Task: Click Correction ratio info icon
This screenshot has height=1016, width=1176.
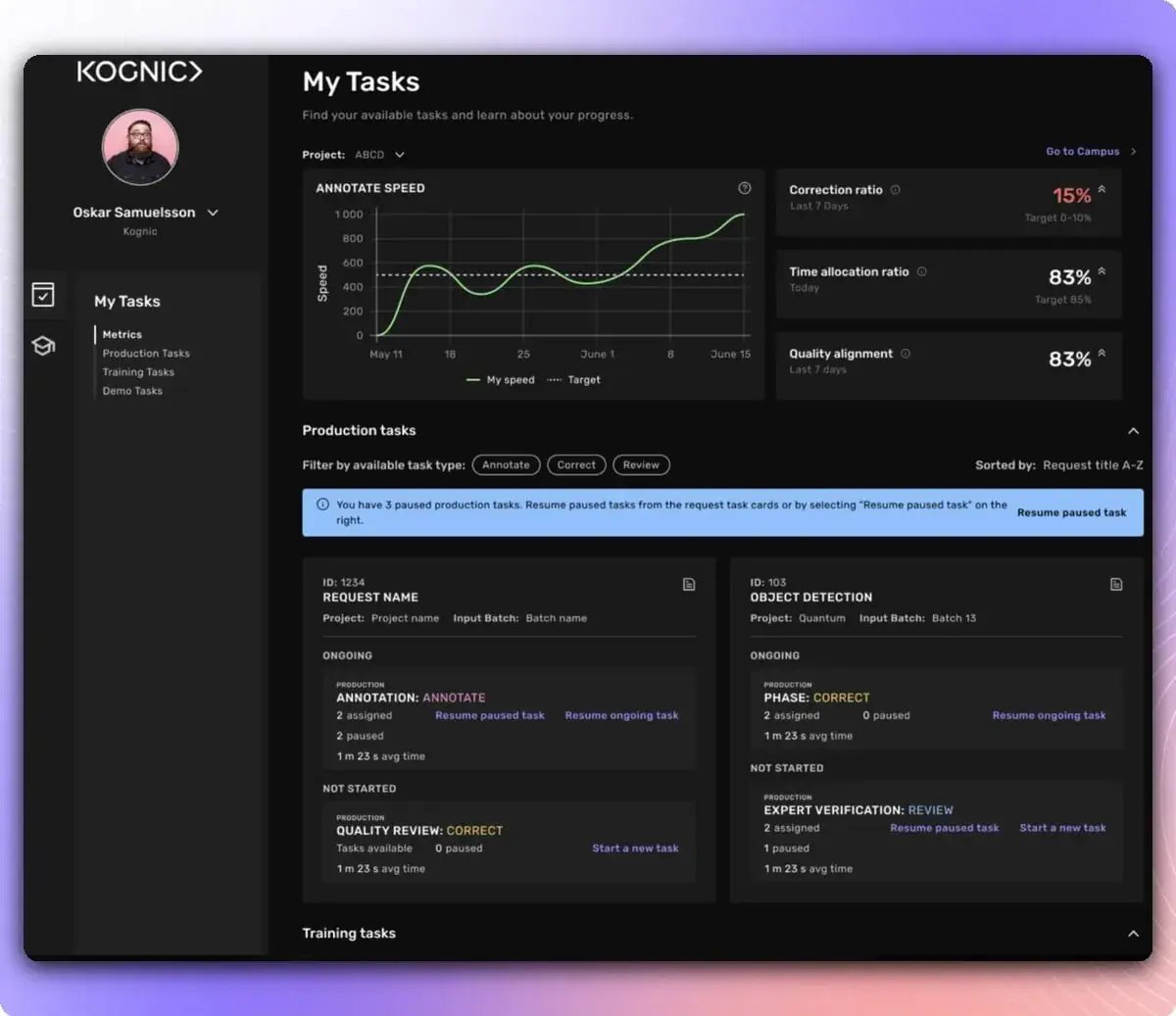Action: coord(895,190)
